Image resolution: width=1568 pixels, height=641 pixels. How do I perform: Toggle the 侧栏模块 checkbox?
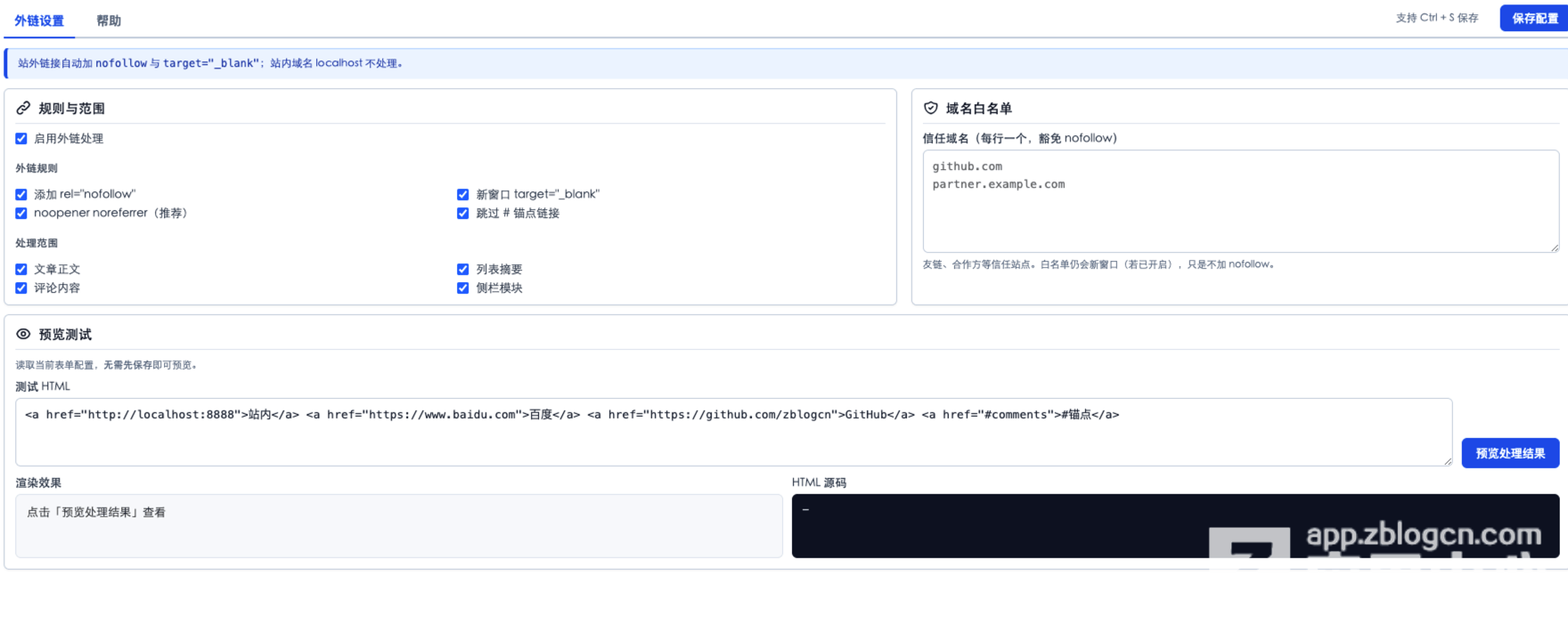click(463, 288)
